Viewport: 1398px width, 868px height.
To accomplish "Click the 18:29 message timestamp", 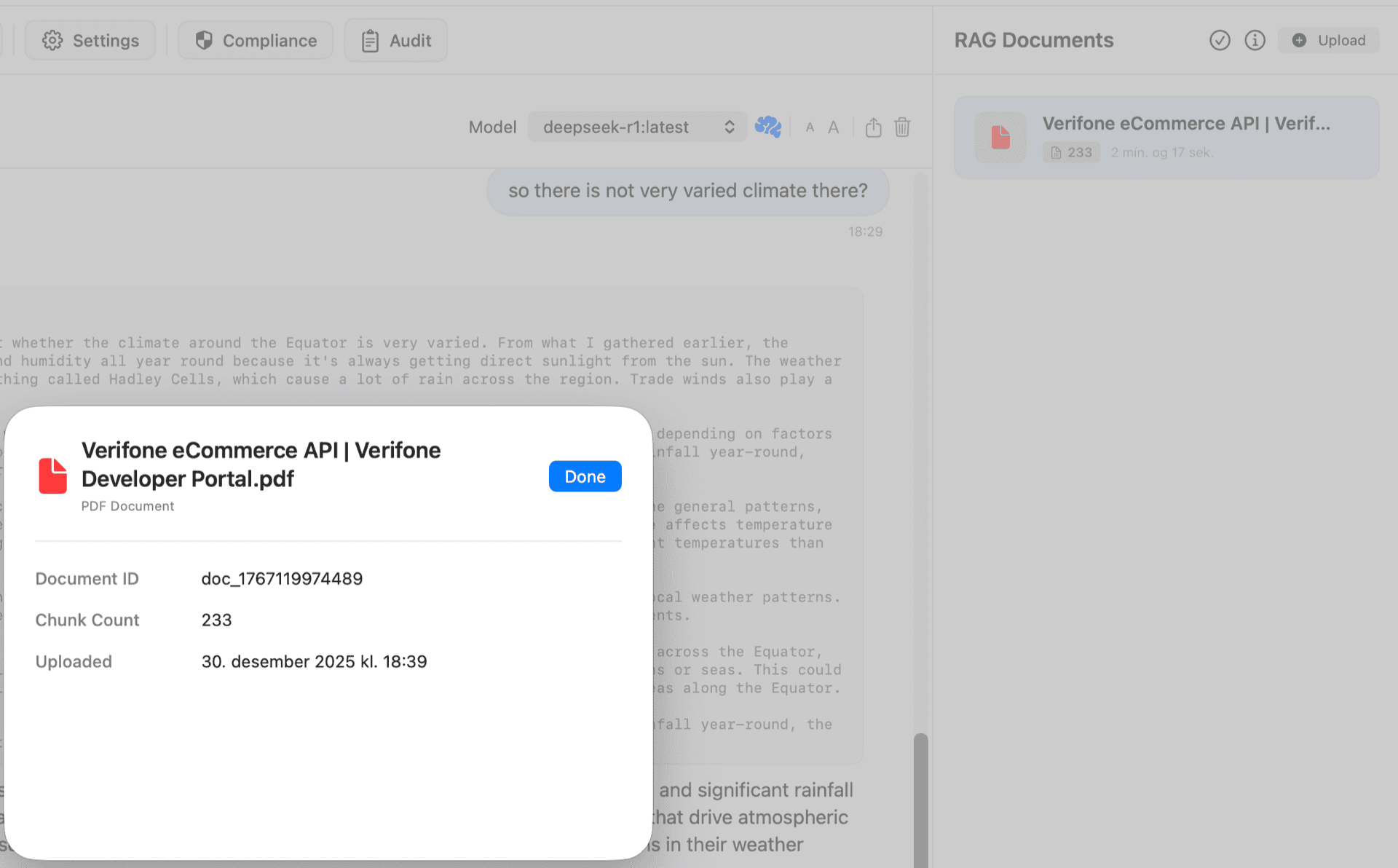I will (x=865, y=232).
